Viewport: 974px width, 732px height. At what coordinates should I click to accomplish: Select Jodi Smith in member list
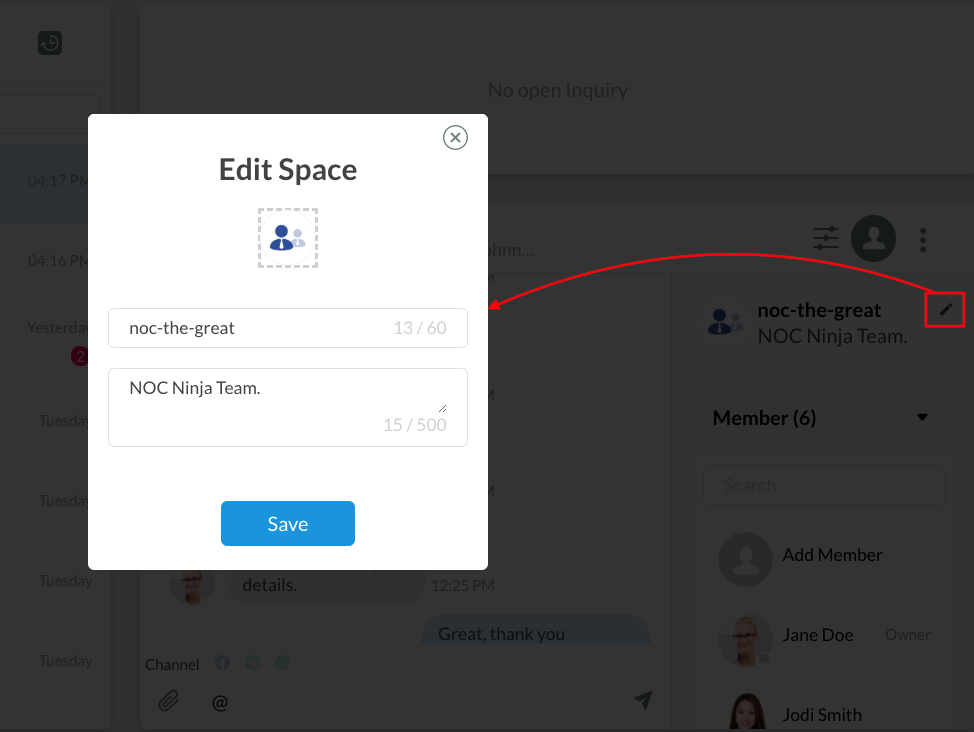pyautogui.click(x=822, y=714)
